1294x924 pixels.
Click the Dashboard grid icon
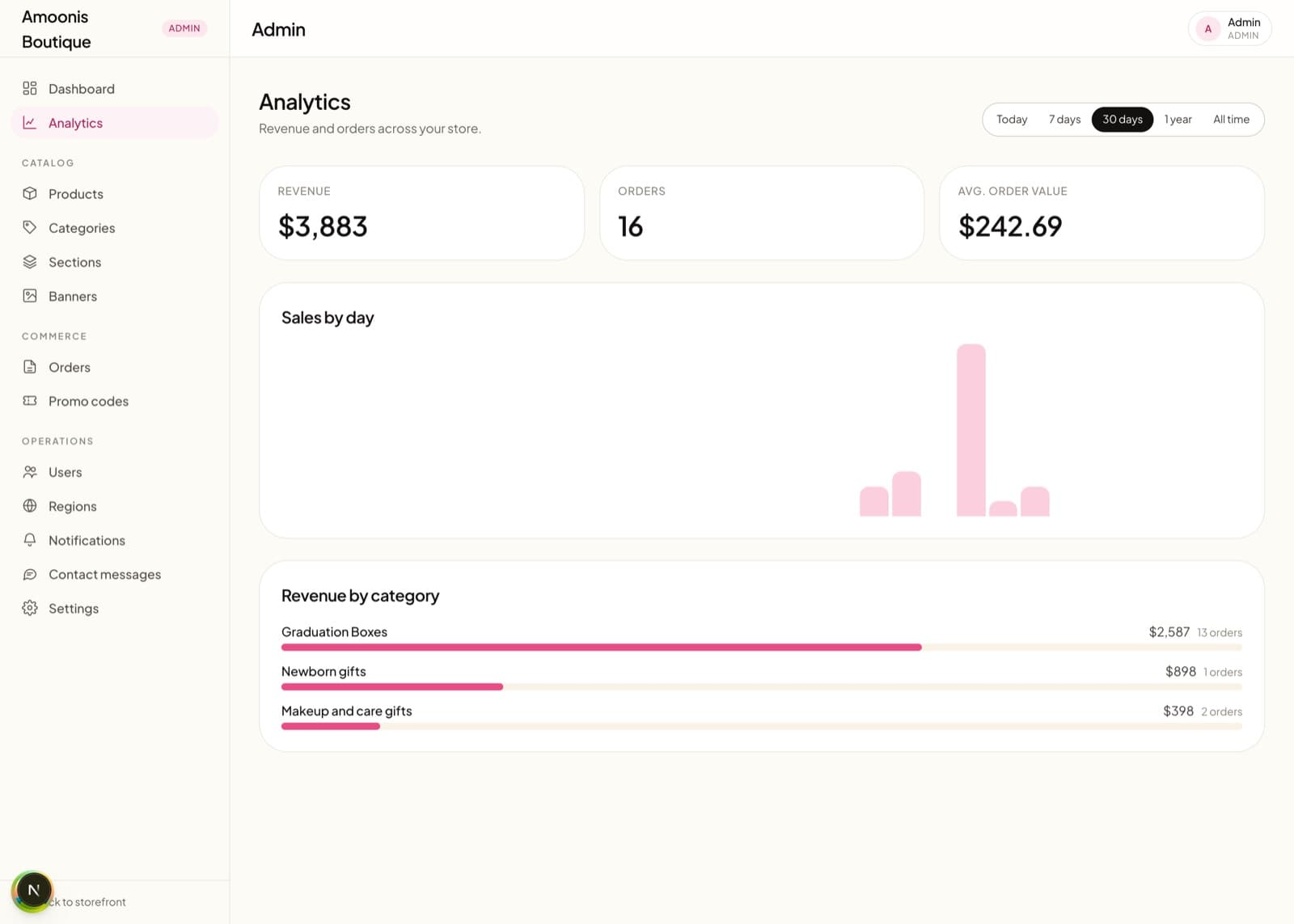pos(30,88)
